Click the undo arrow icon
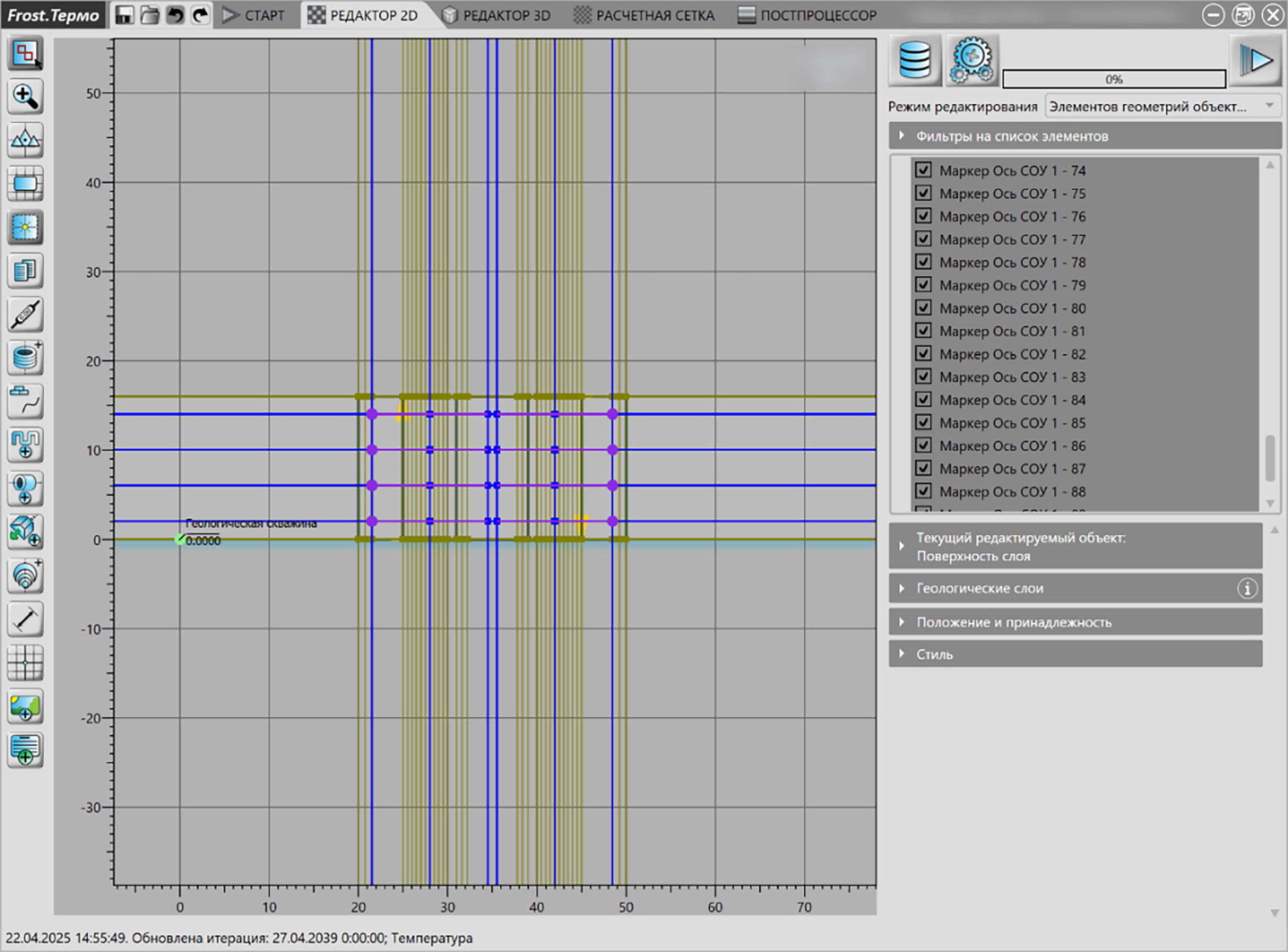 click(175, 14)
